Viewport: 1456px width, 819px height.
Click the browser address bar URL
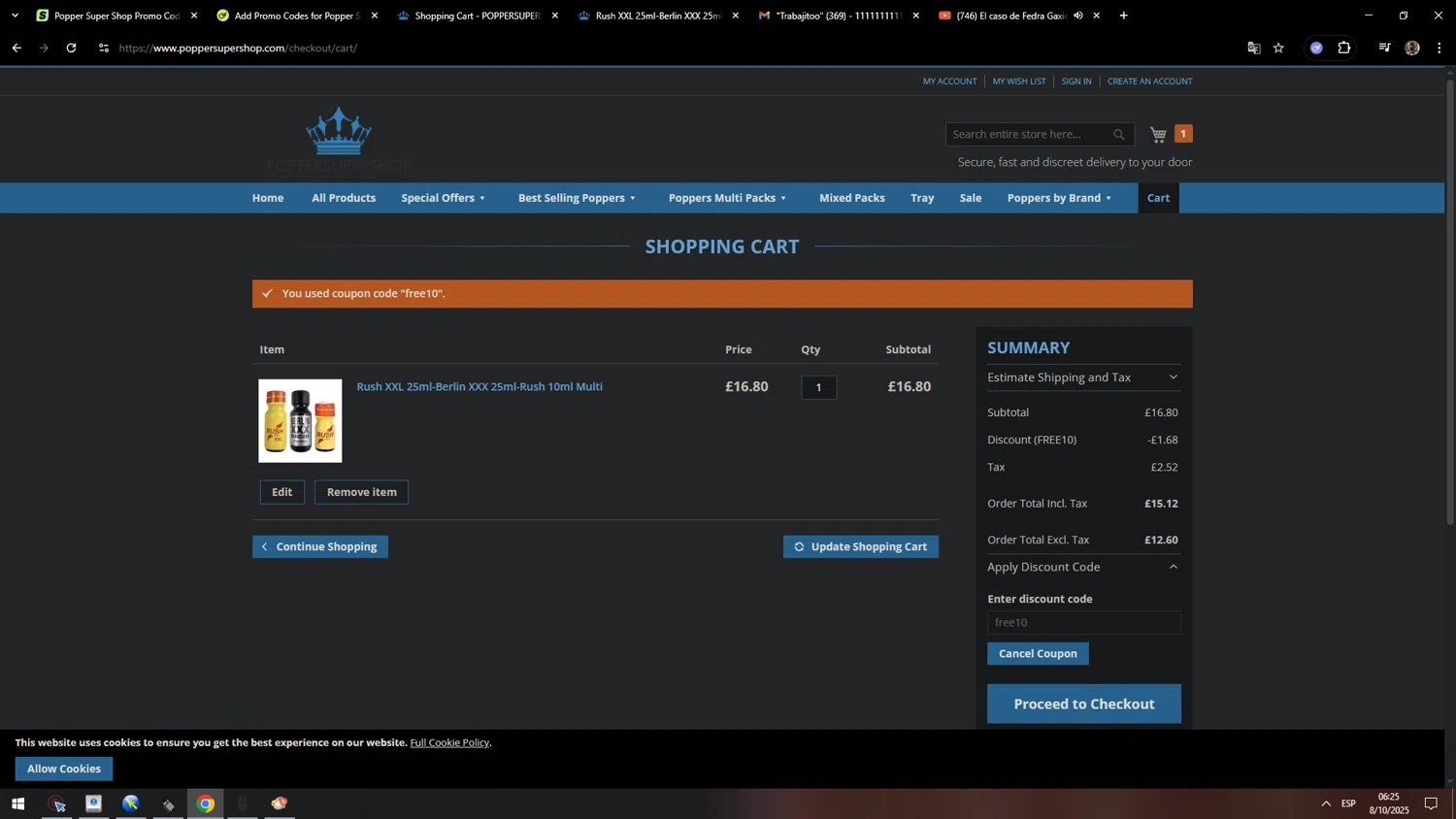tap(238, 48)
